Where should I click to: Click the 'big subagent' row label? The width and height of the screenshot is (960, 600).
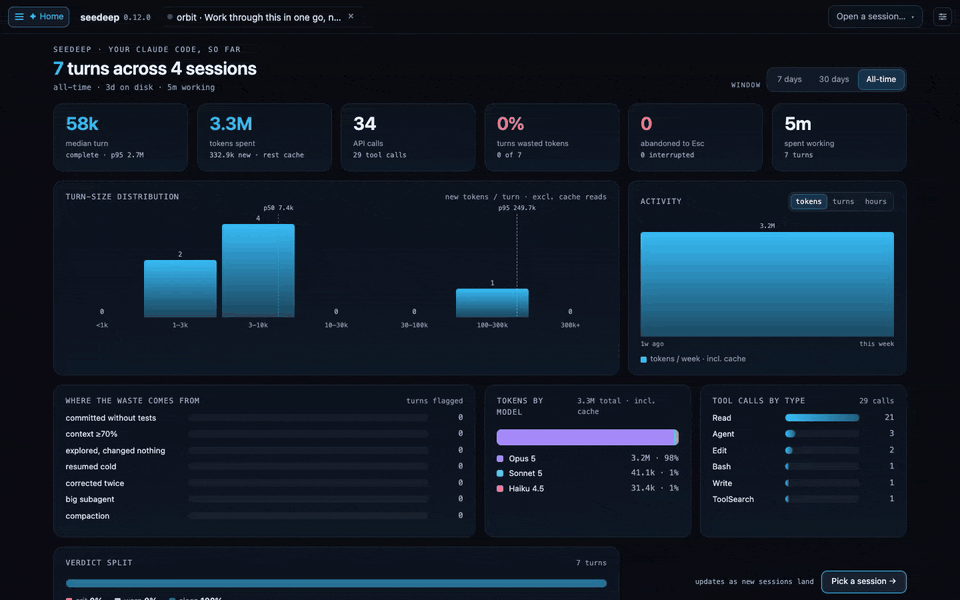click(90, 499)
